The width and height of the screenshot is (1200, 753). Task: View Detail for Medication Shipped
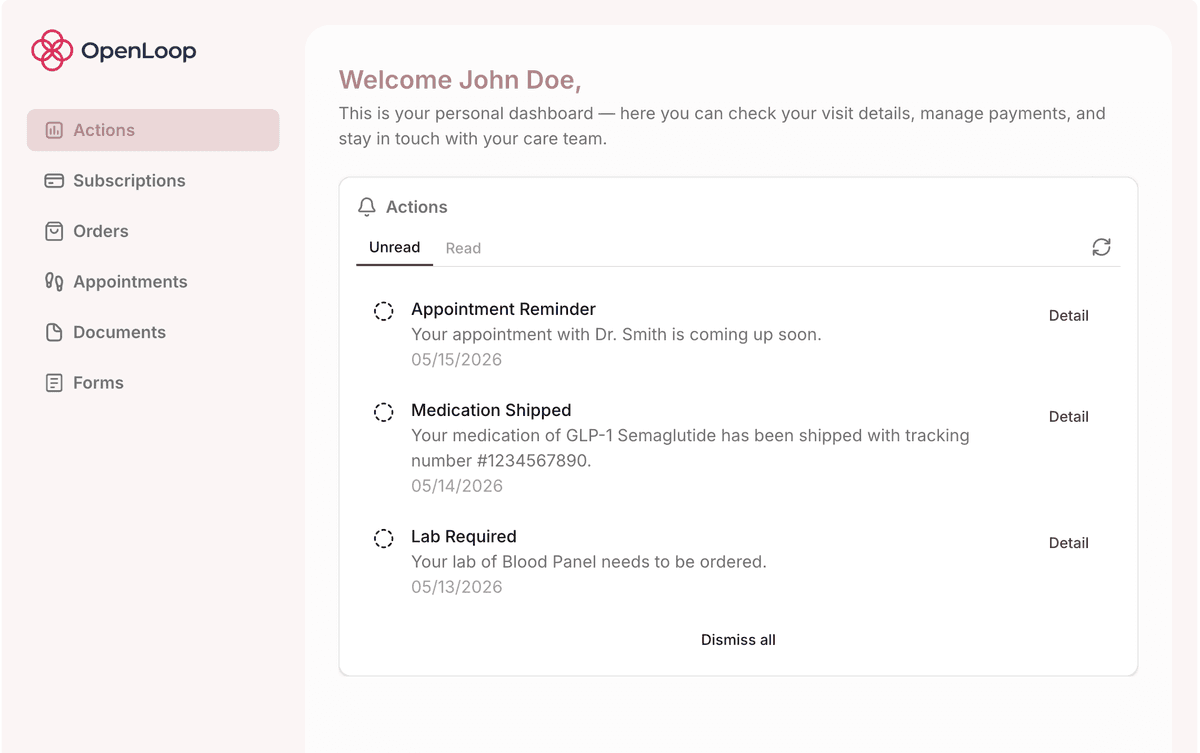(1068, 416)
